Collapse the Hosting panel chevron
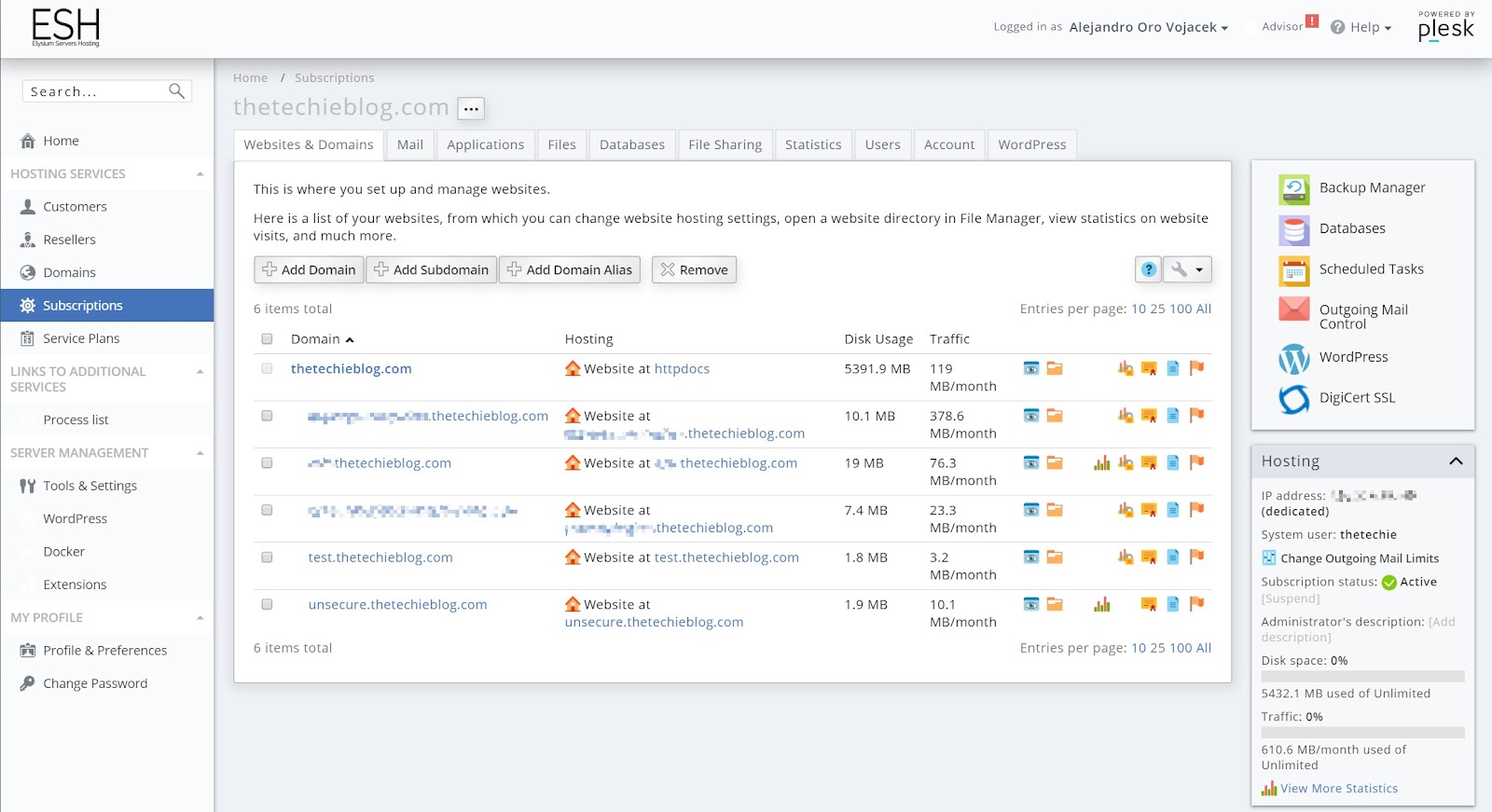This screenshot has width=1492, height=812. point(1456,461)
